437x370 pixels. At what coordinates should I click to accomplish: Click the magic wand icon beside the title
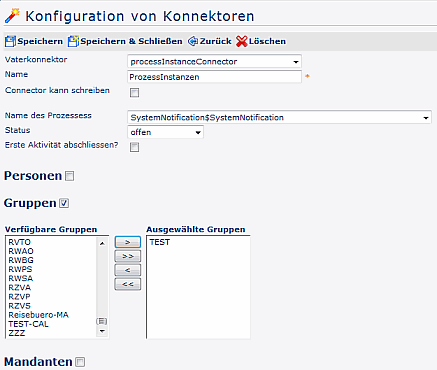12,16
